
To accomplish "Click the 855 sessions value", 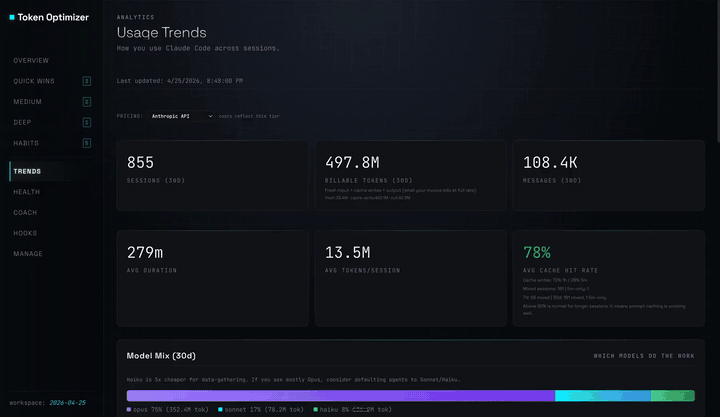I will tap(141, 163).
